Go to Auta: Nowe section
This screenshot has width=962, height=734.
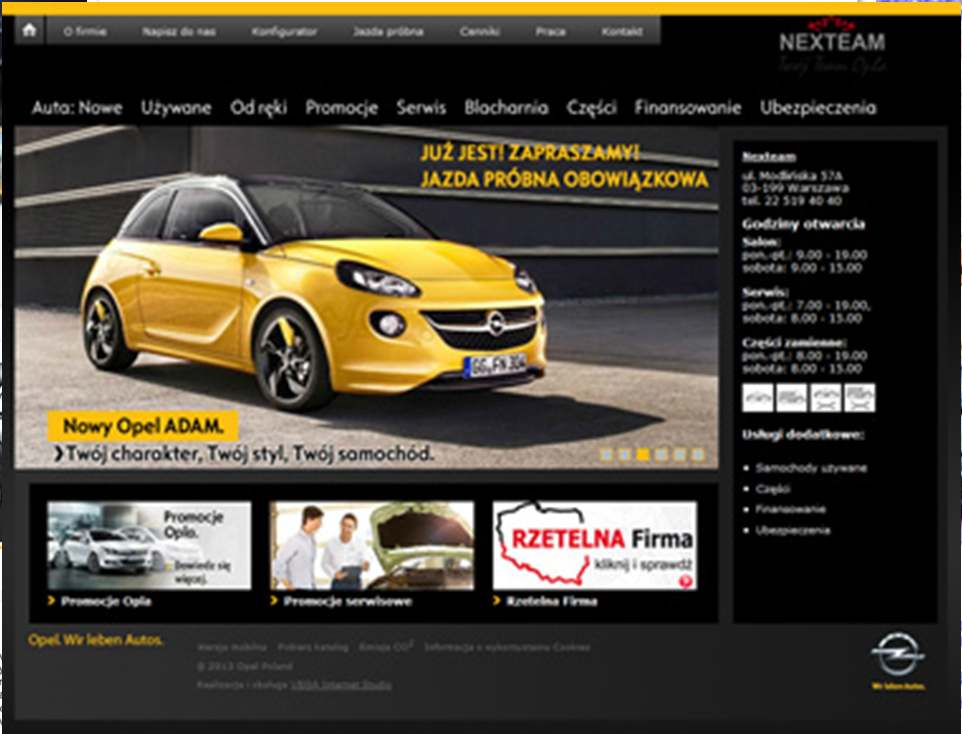coord(77,108)
